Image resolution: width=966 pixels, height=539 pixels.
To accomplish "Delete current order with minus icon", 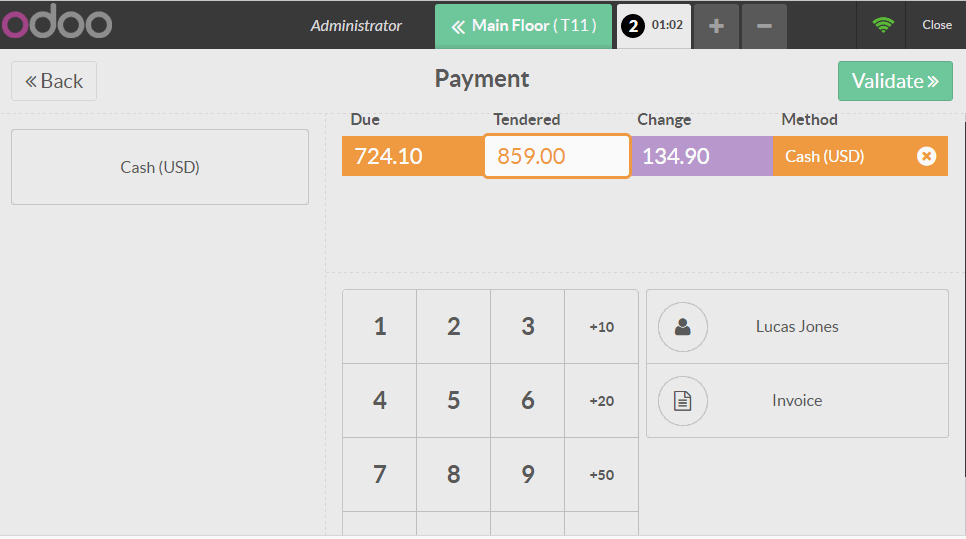I will coord(764,26).
